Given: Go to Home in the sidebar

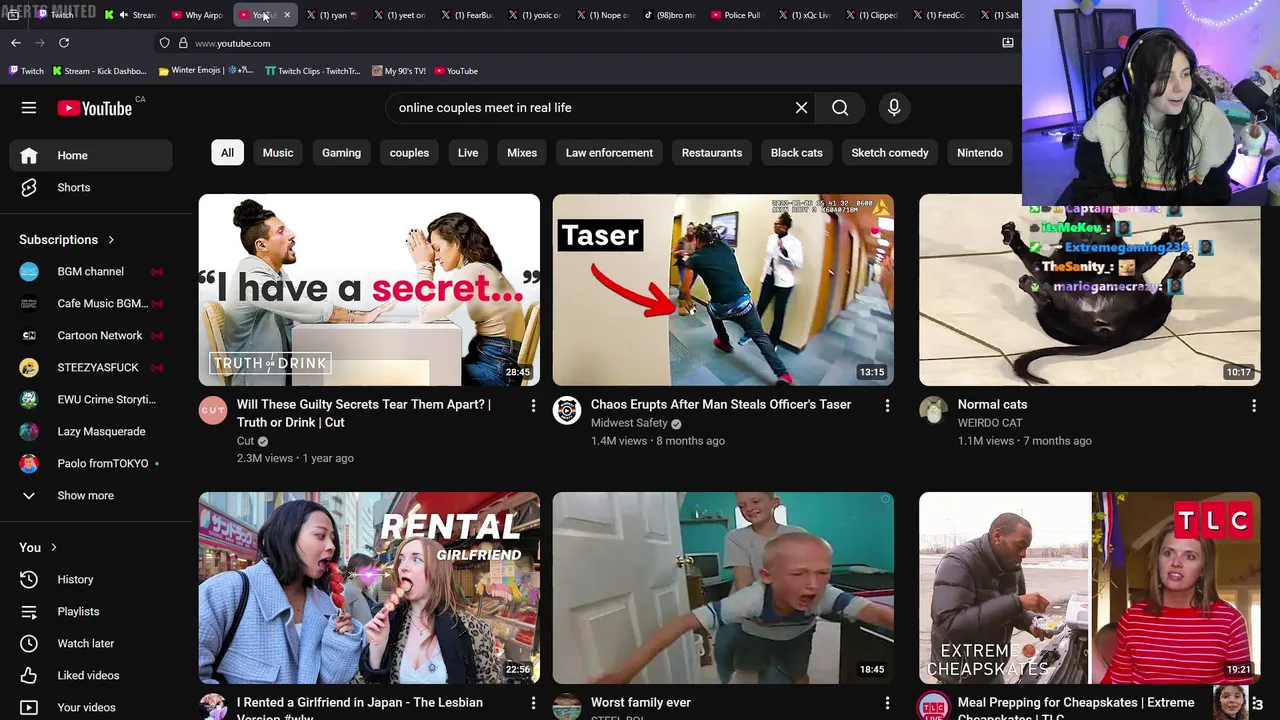Looking at the screenshot, I should [x=91, y=156].
